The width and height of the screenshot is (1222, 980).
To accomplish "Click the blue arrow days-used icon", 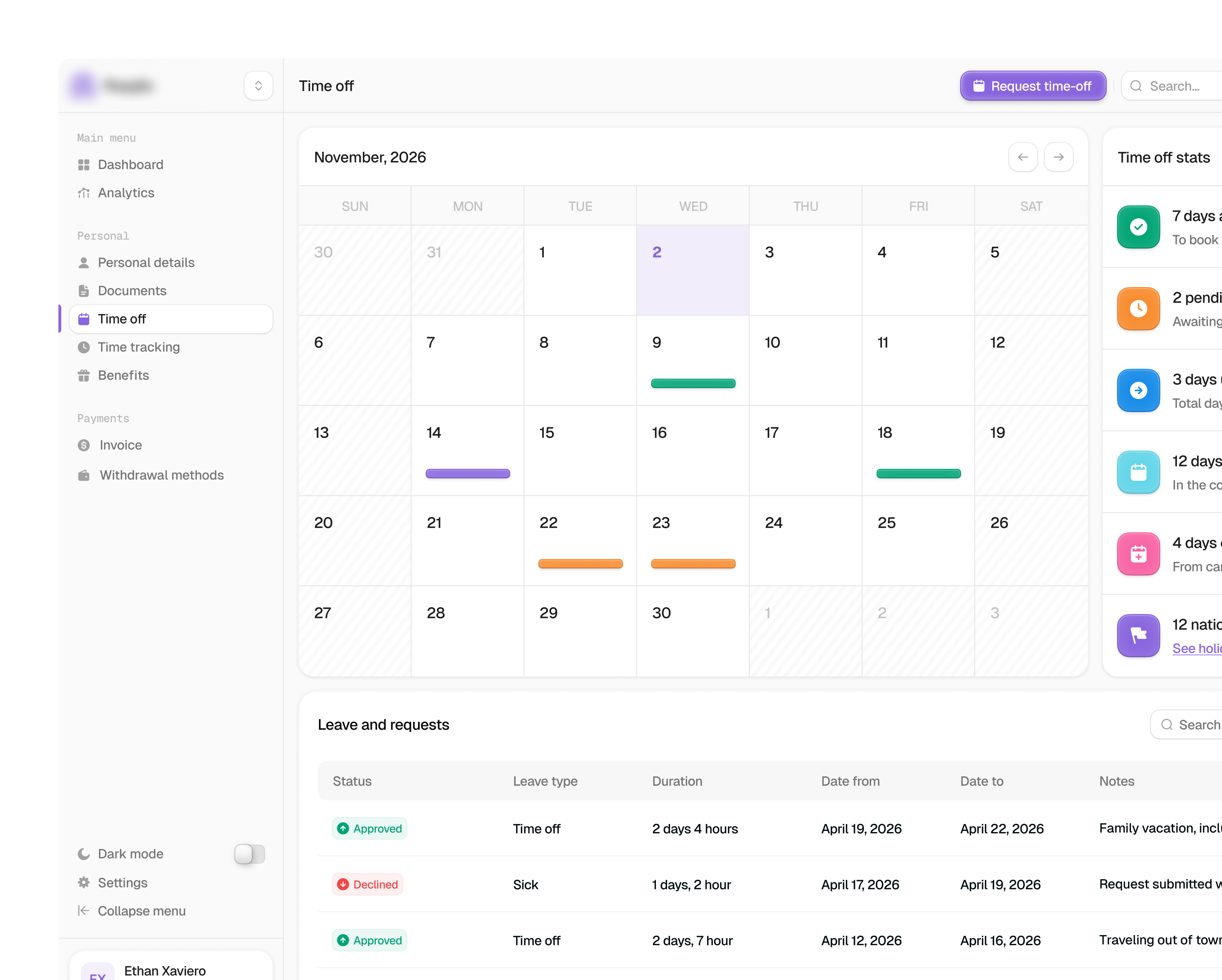I will (x=1138, y=390).
